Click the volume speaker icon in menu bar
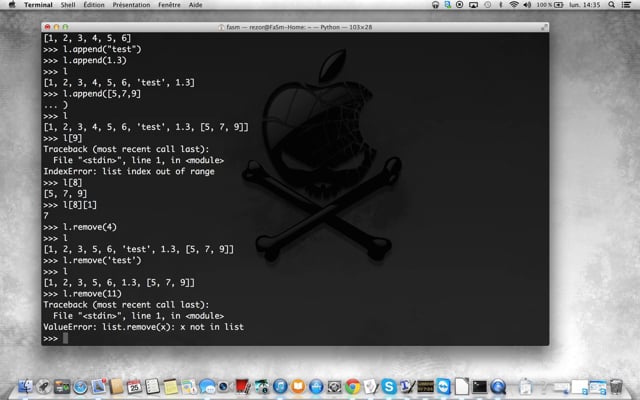 [527, 5]
